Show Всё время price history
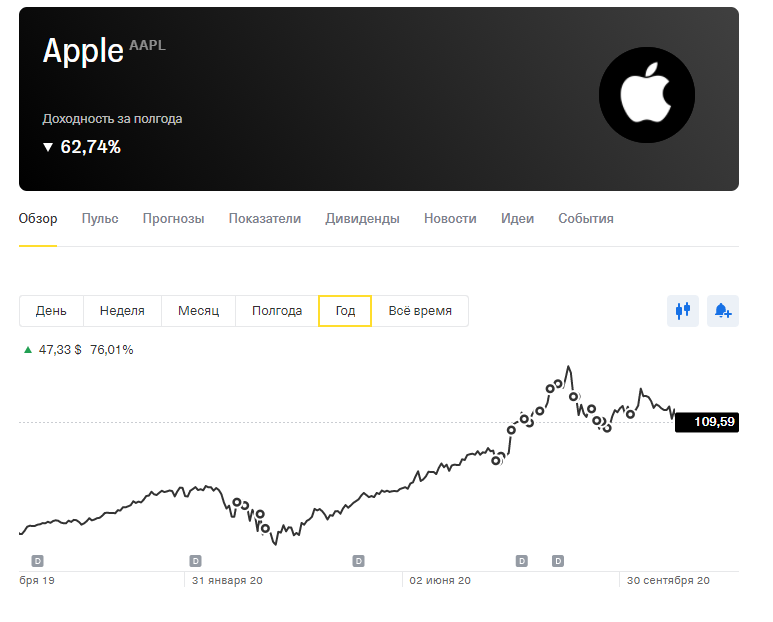The height and width of the screenshot is (622, 773). click(420, 311)
